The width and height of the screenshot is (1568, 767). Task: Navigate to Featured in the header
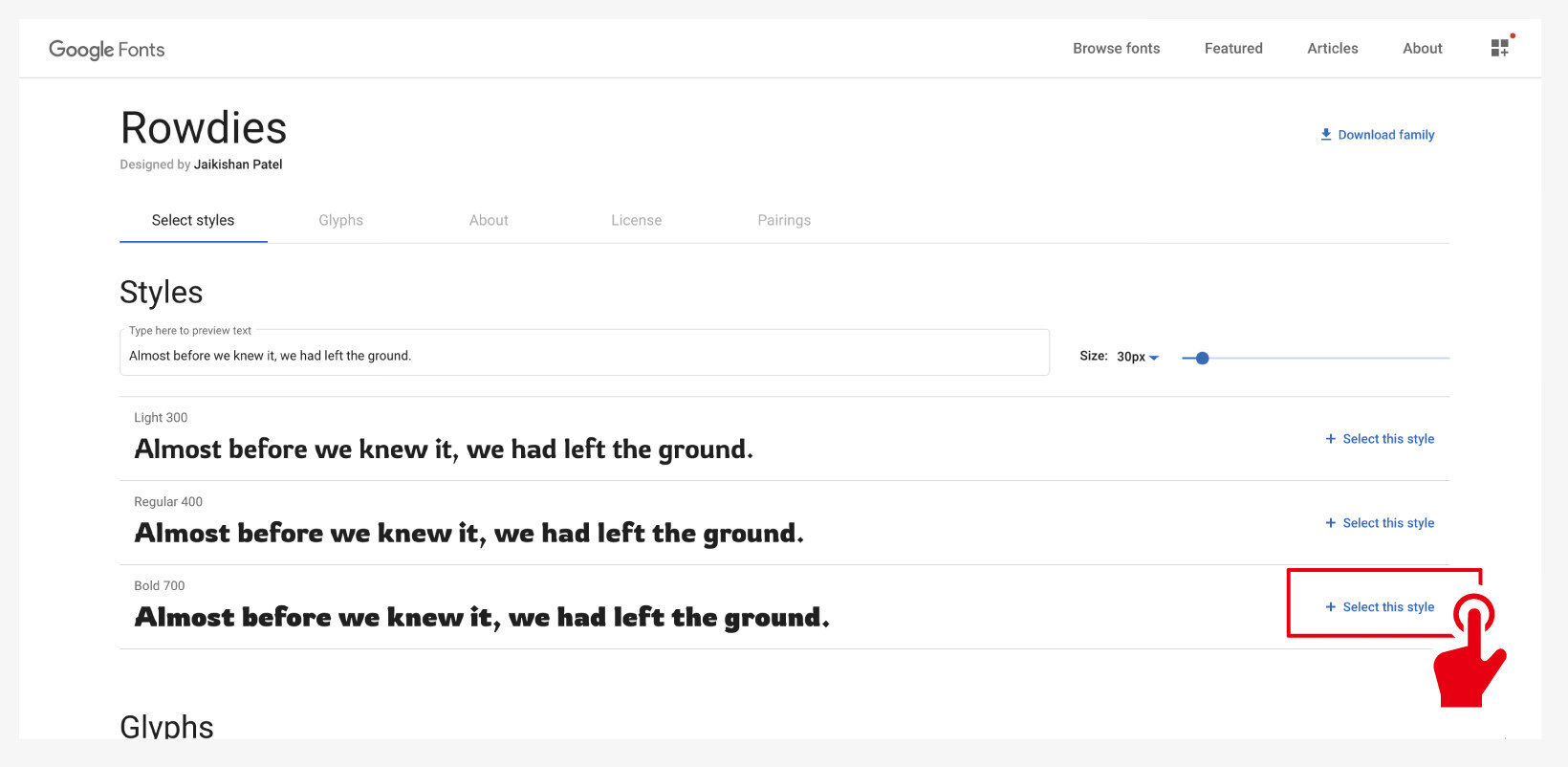1233,49
